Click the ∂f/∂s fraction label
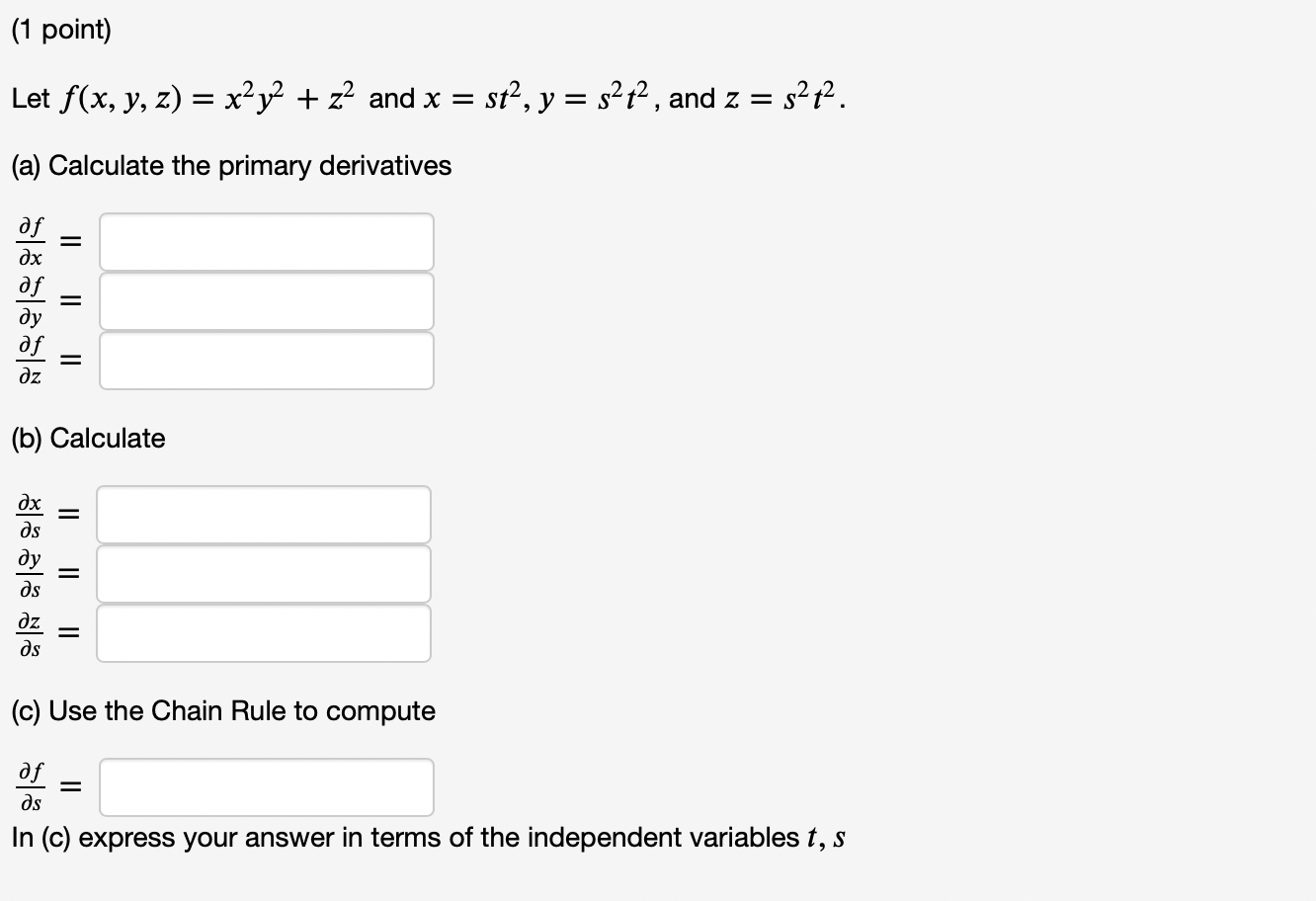1316x901 pixels. tap(30, 787)
